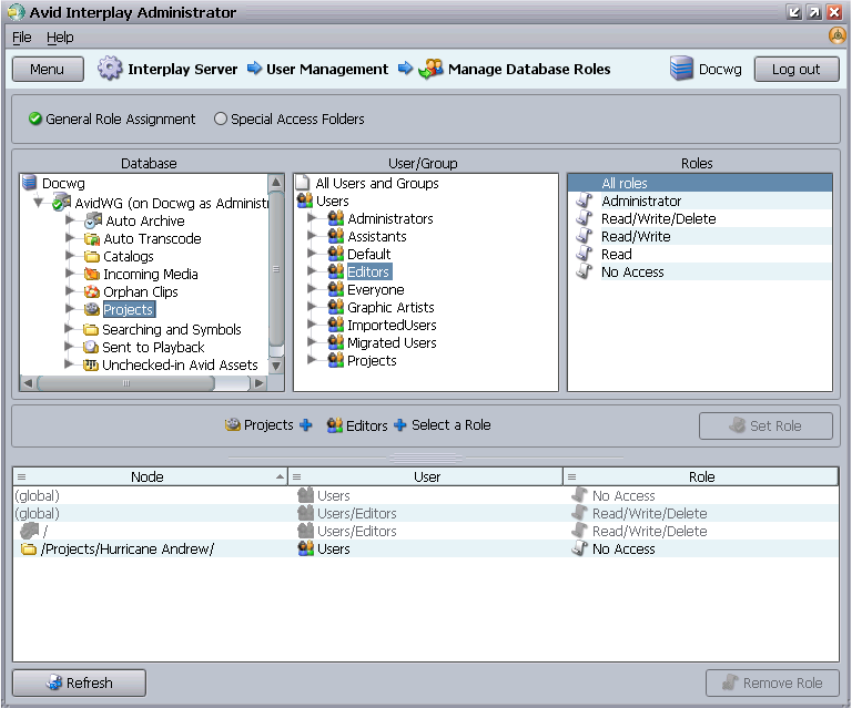The width and height of the screenshot is (851, 708).
Task: Expand the Administrators group
Action: [x=312, y=218]
